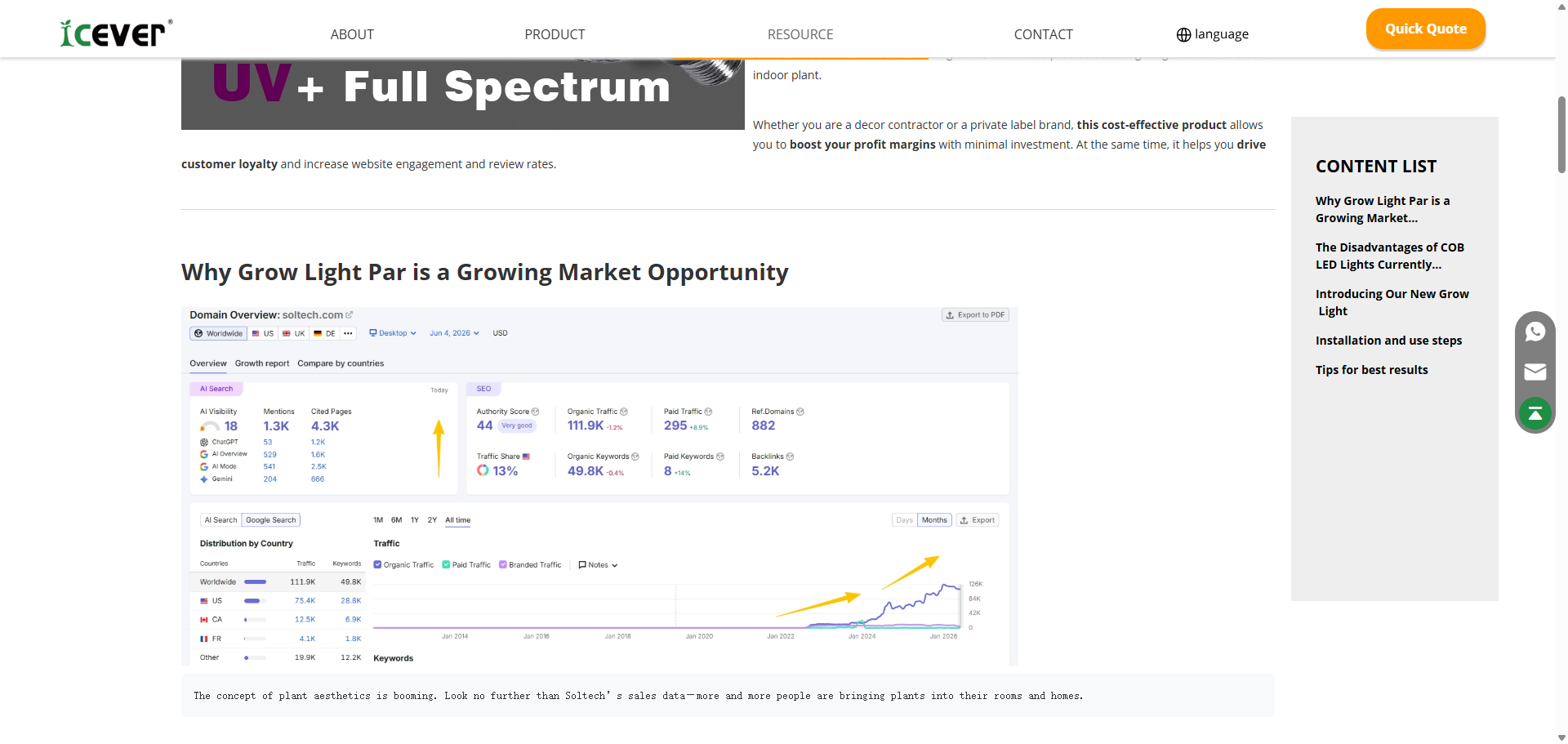
Task: Select the Months granularity toggle
Action: click(934, 520)
